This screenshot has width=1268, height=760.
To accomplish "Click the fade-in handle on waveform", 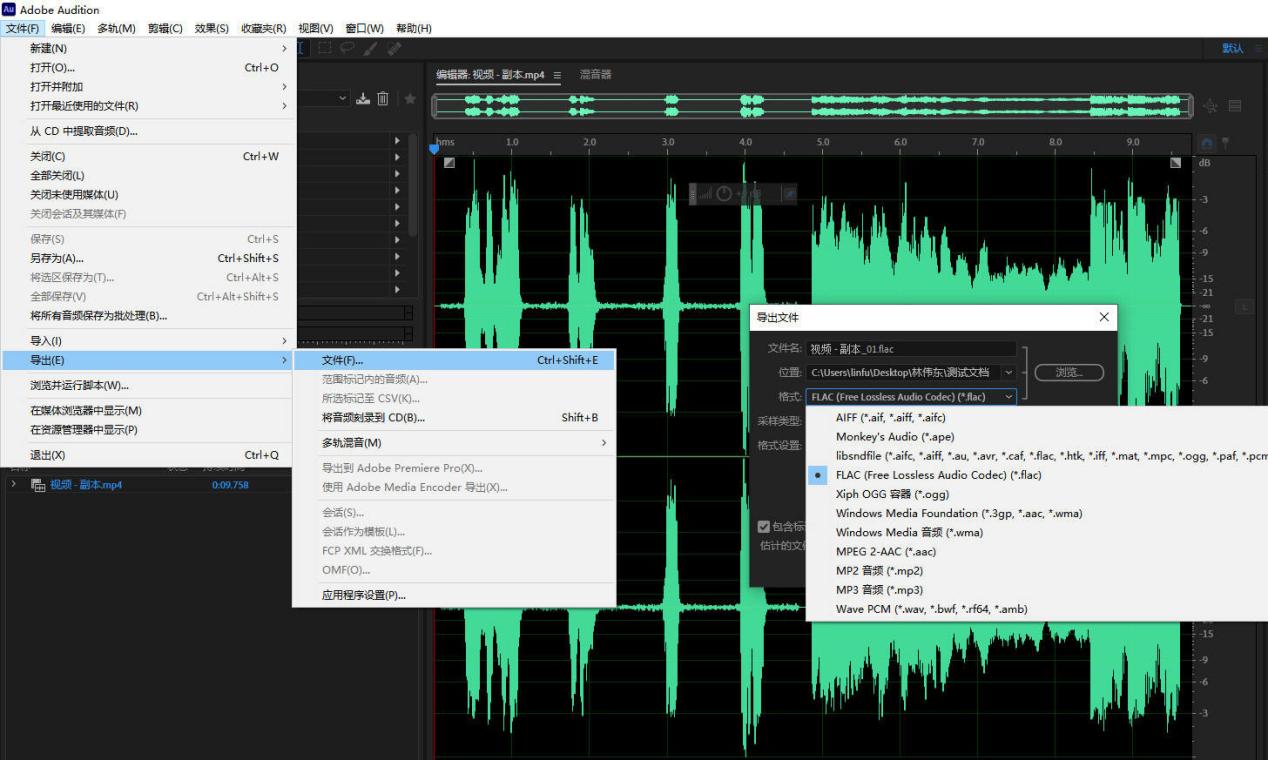I will (x=450, y=162).
